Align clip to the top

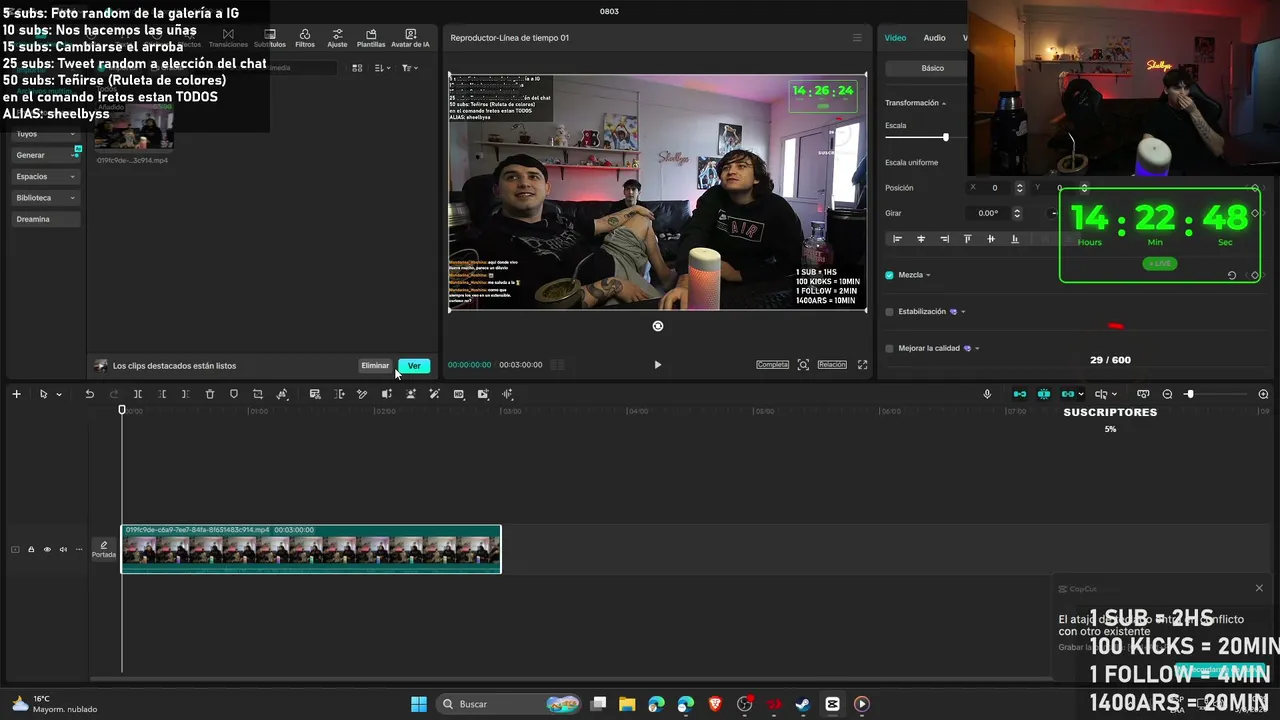tap(967, 239)
